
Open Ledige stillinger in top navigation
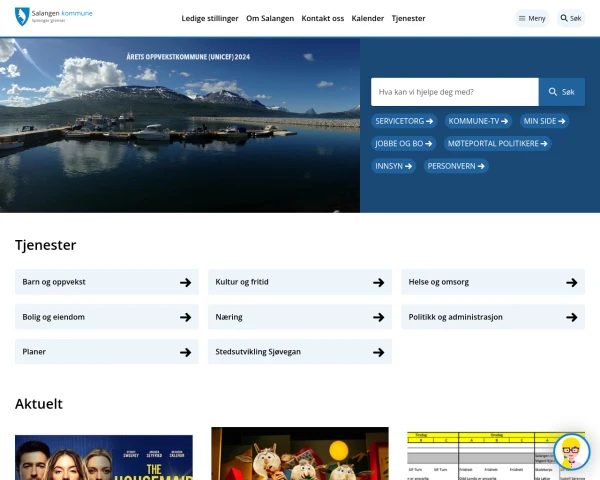pyautogui.click(x=209, y=18)
